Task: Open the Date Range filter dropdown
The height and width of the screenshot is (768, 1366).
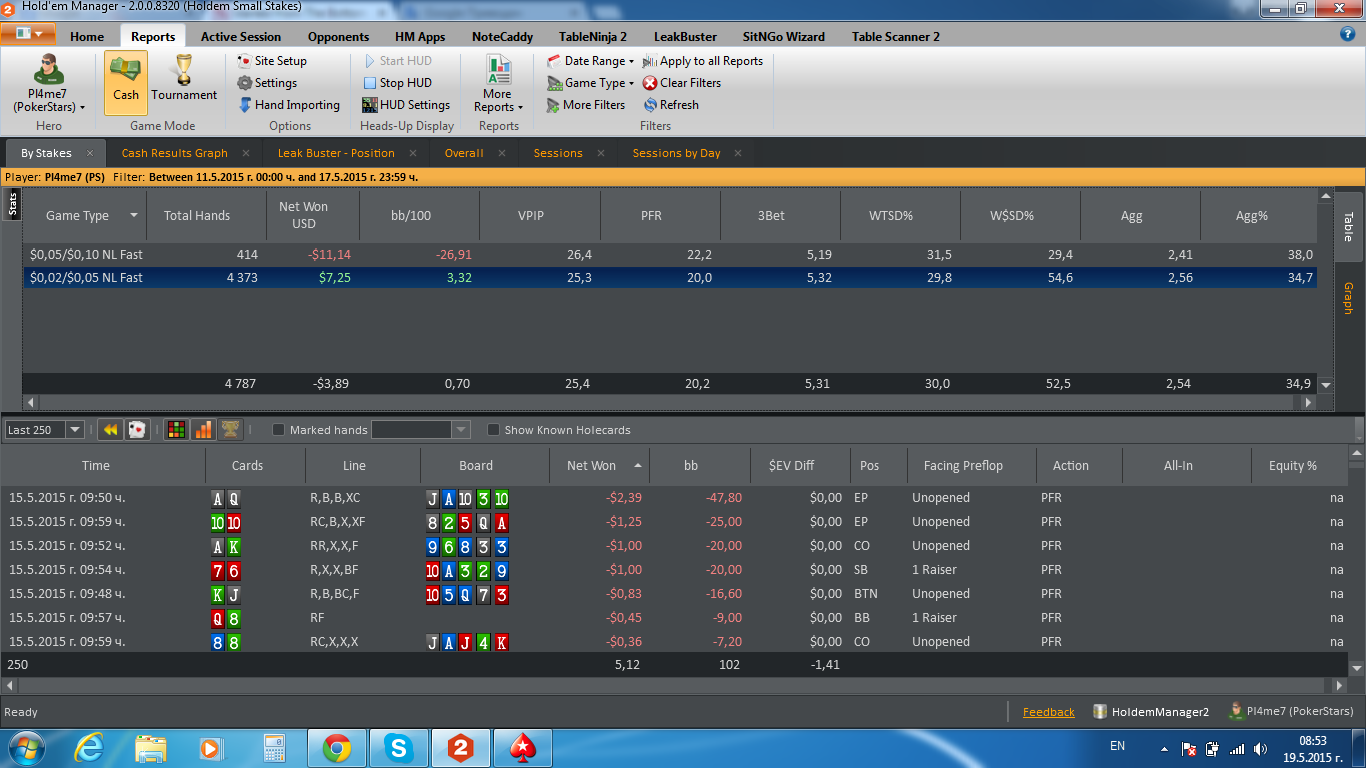Action: coord(590,61)
